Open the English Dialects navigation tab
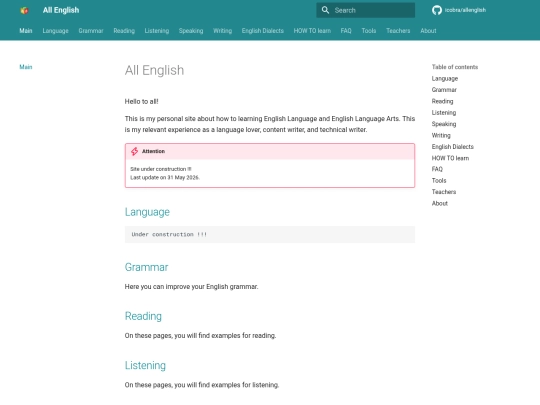The image size is (540, 405). [263, 31]
